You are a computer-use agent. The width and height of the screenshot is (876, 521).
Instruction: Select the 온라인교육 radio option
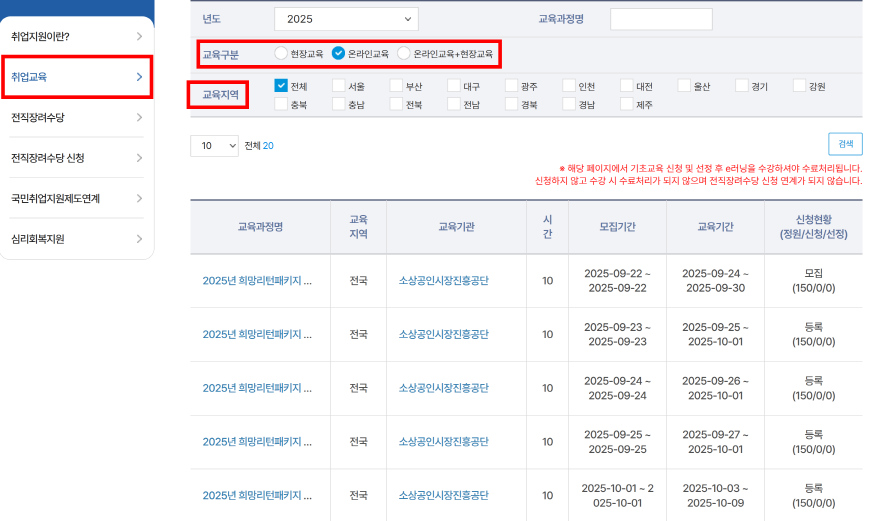[339, 53]
